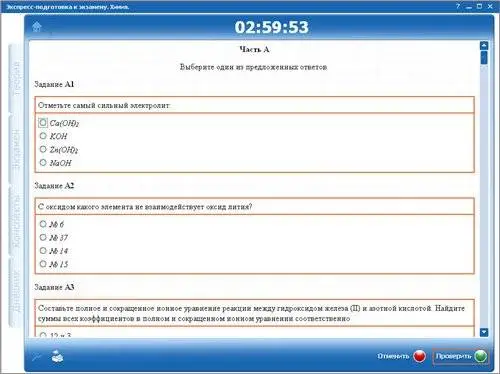Select the Zn(OH)2 answer option
500x374 pixels.
point(43,149)
